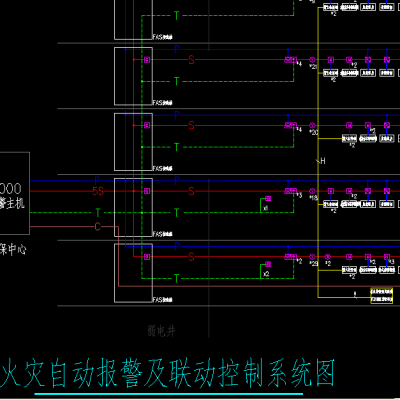
Task: Select the 弱电井 shaft label
Action: coord(161,331)
